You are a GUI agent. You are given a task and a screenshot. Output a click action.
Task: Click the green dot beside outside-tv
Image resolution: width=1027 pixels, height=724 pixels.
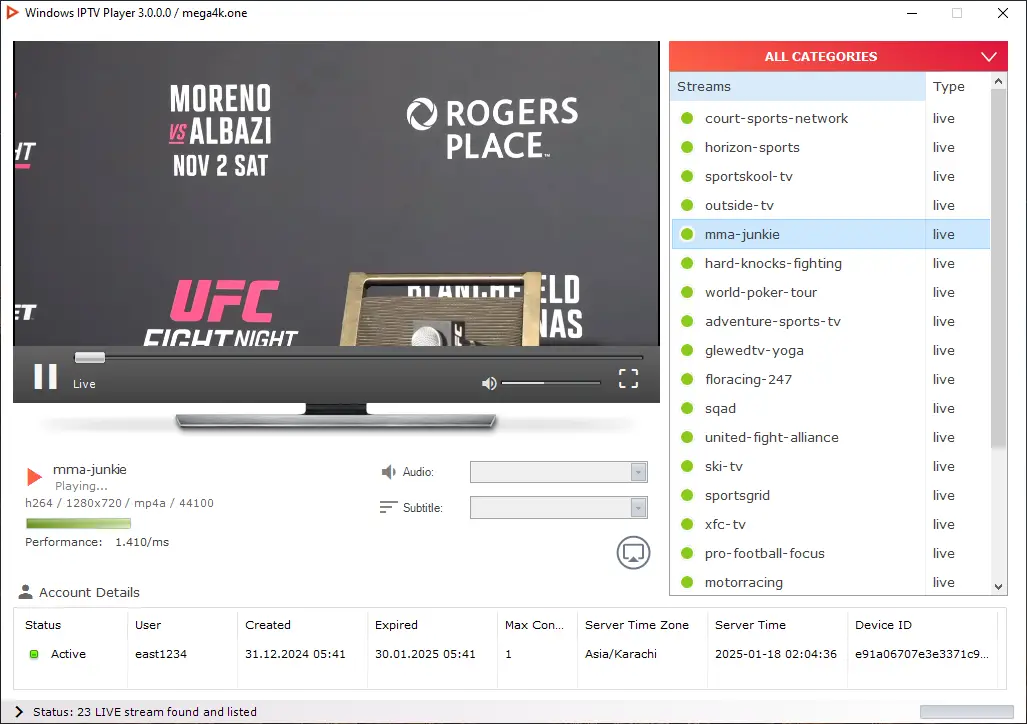(687, 205)
